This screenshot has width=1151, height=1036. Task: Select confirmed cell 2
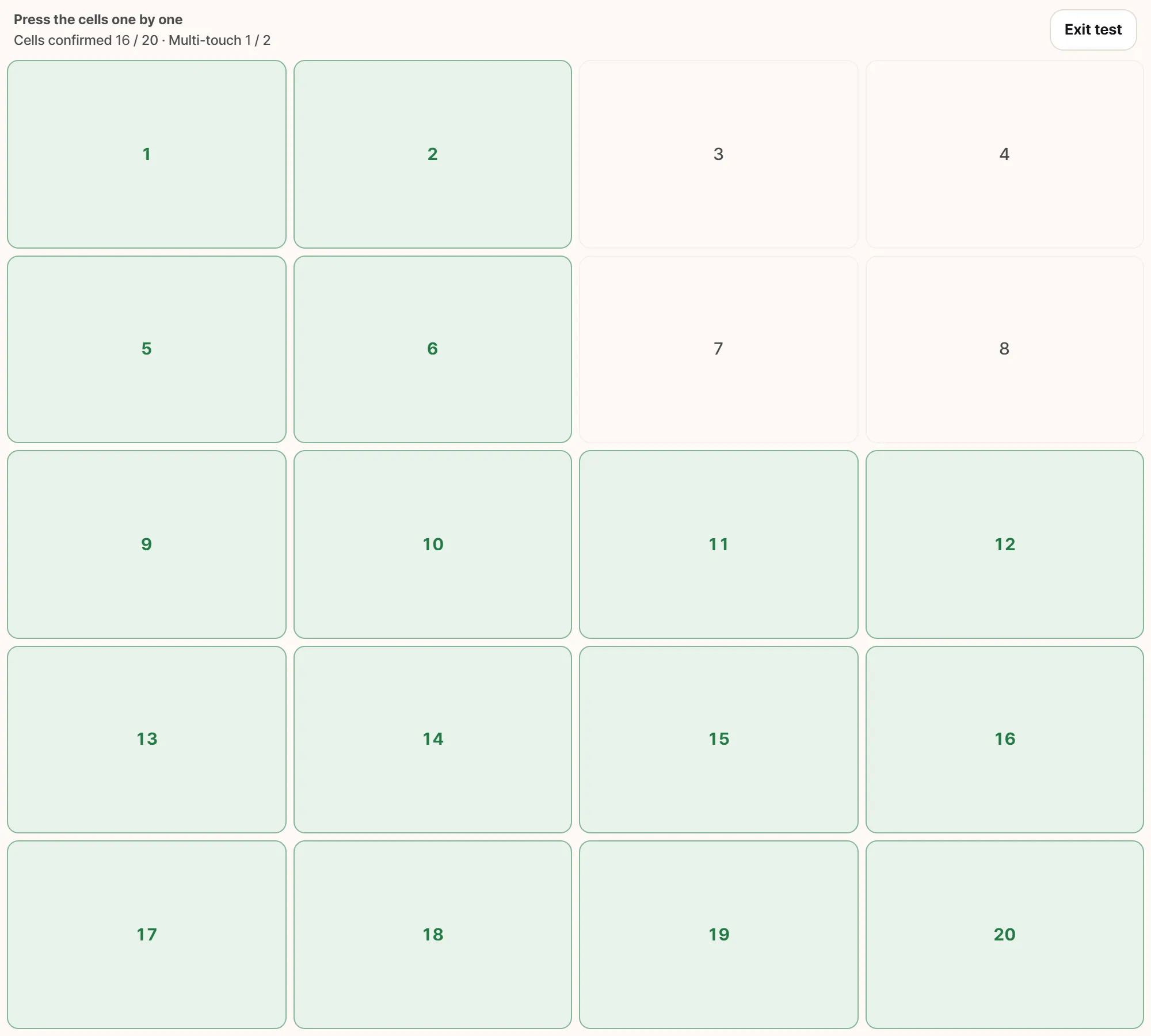pos(433,154)
